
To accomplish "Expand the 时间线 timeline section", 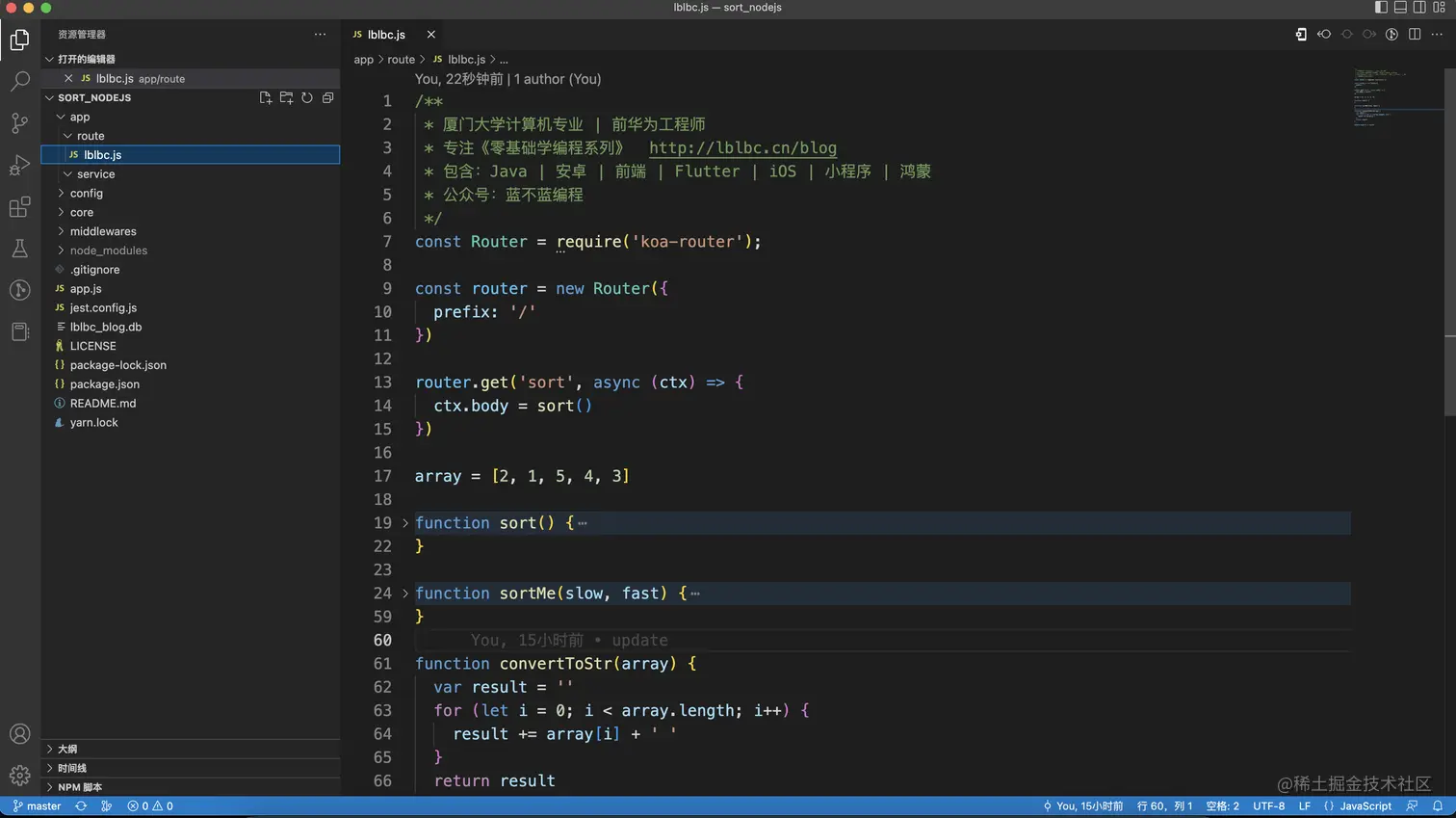I will coord(191,768).
